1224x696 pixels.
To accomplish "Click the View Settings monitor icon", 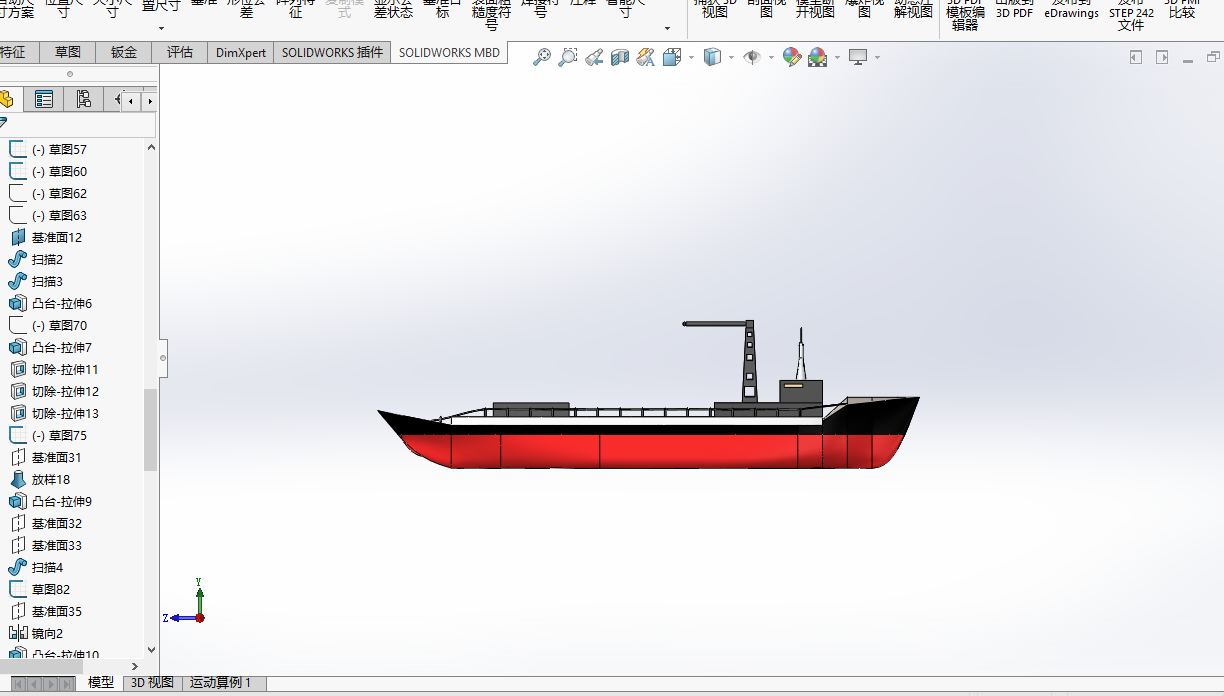I will coord(858,58).
